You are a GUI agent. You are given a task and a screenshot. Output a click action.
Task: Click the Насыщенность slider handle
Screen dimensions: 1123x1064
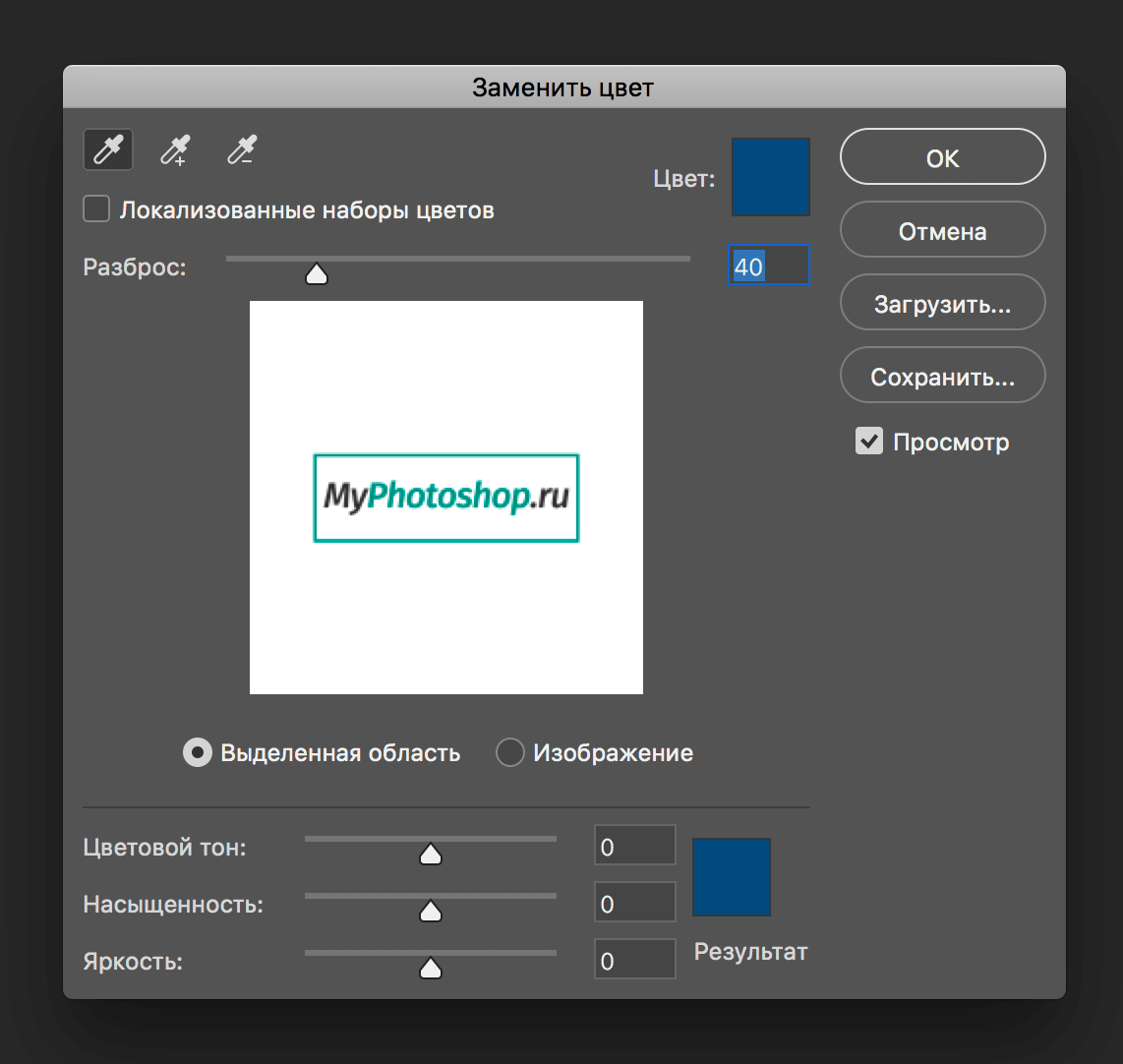(431, 912)
